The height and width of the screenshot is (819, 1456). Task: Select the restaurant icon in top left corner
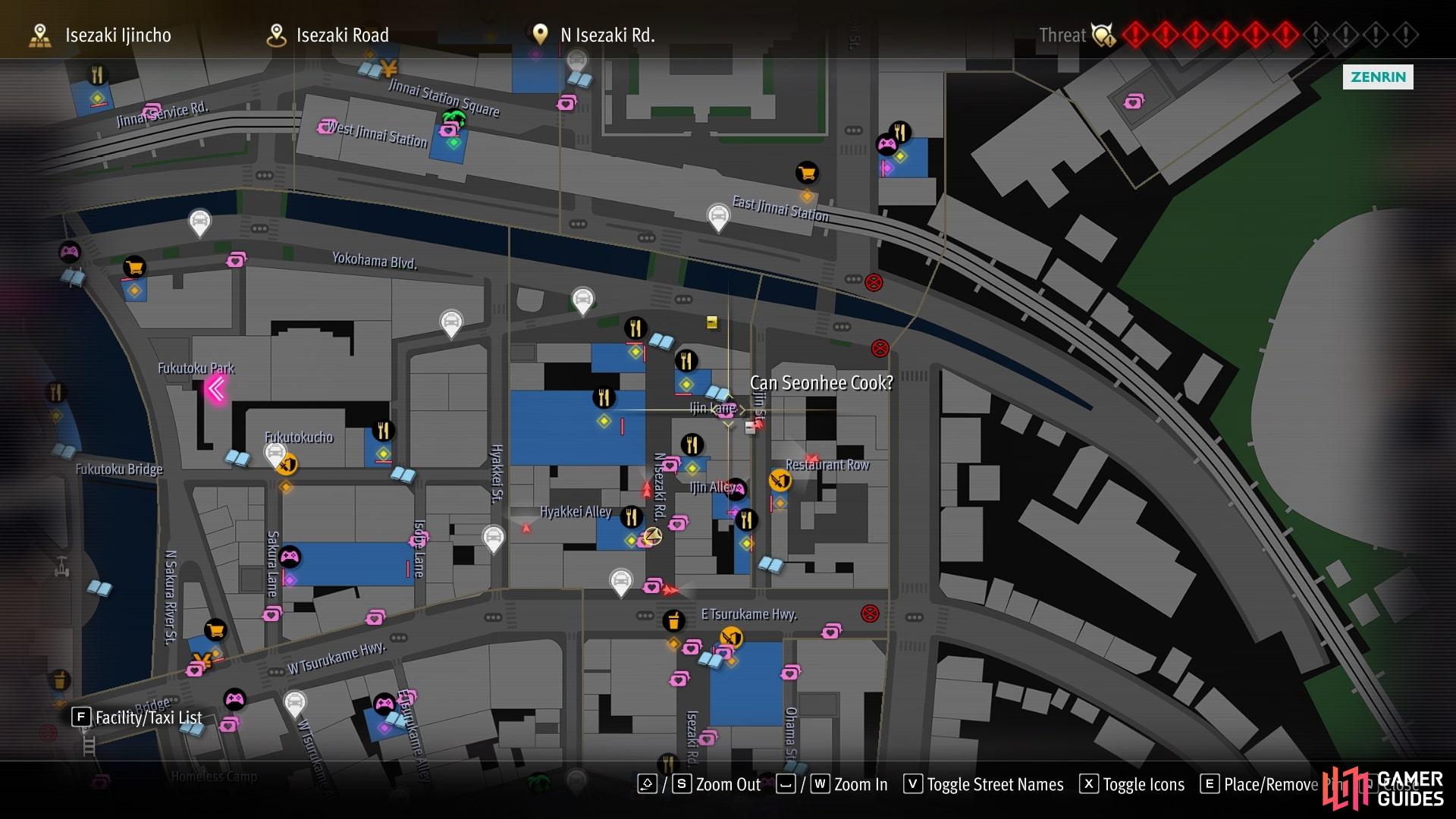pyautogui.click(x=97, y=75)
